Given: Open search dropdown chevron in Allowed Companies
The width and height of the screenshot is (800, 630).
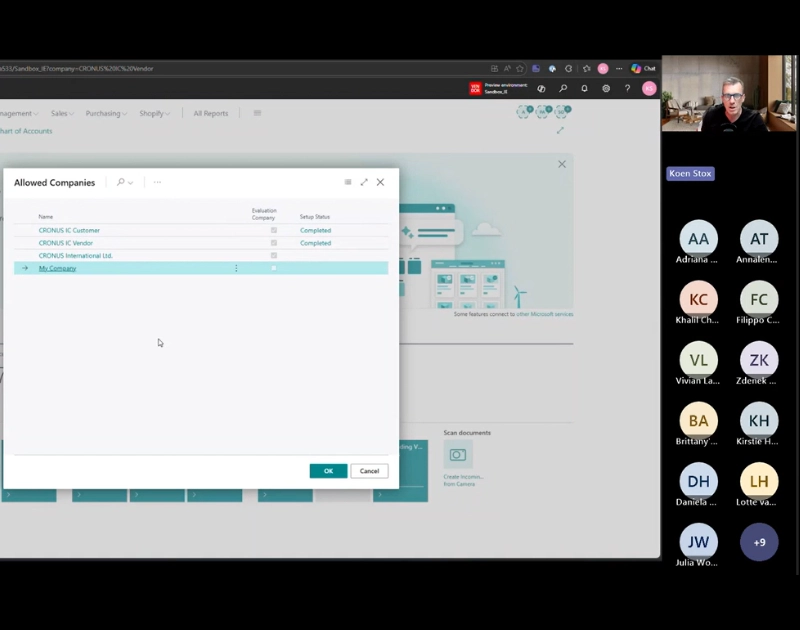Looking at the screenshot, I should 131,183.
